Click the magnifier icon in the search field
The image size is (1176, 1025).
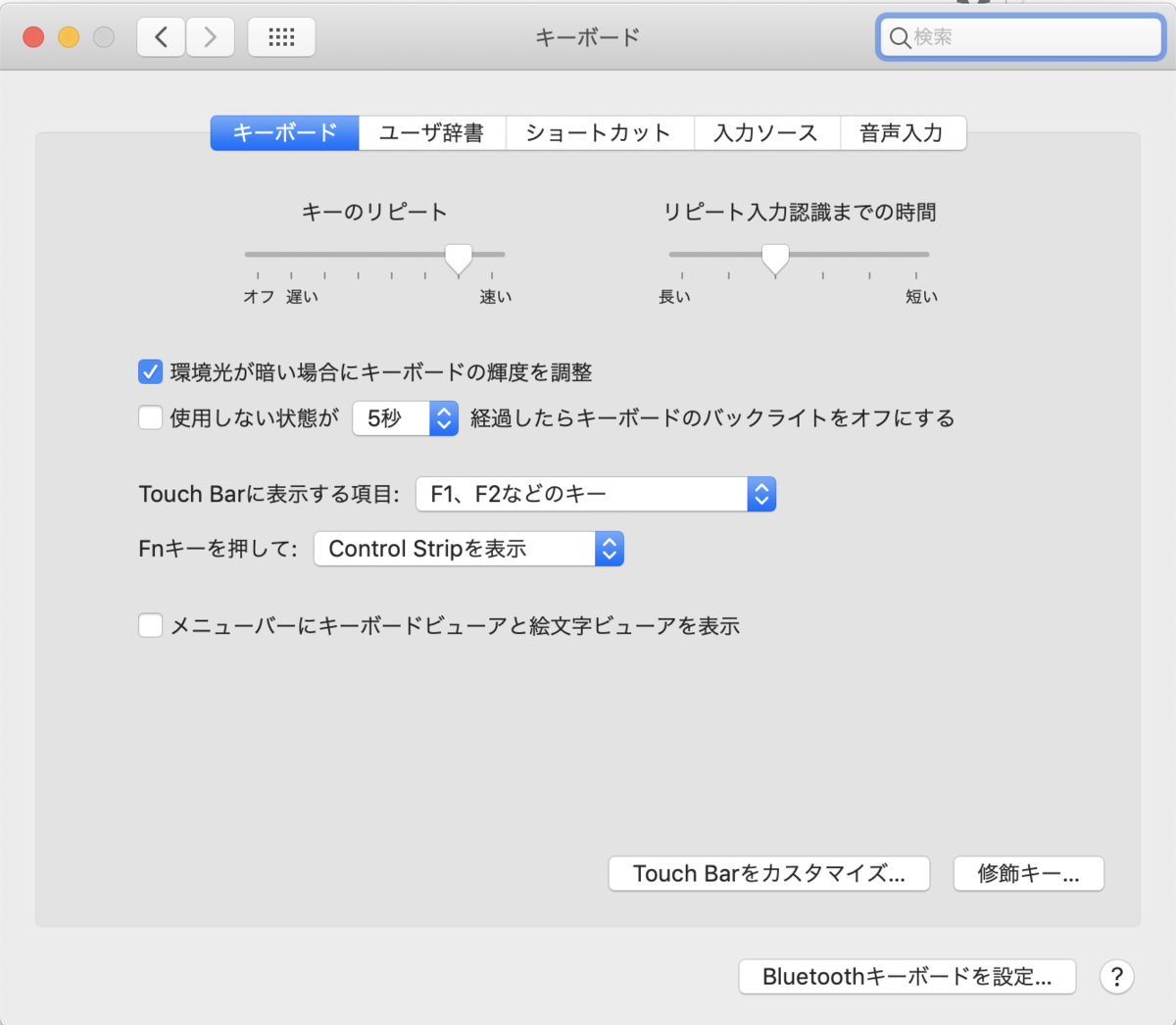(901, 37)
